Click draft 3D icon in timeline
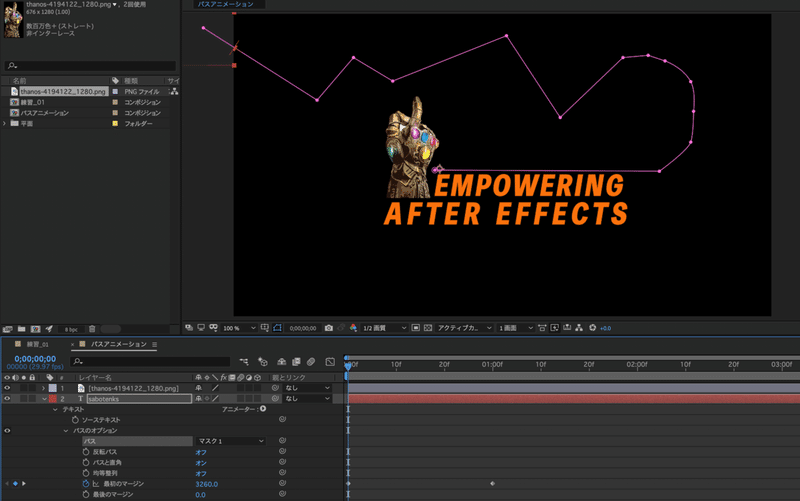The width and height of the screenshot is (800, 501). coord(263,362)
